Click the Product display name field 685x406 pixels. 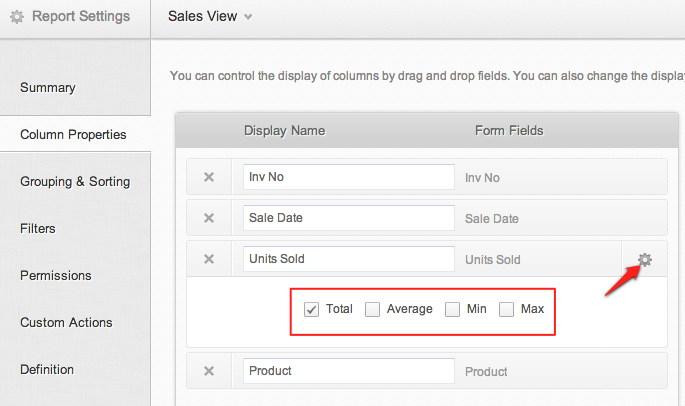pyautogui.click(x=349, y=371)
